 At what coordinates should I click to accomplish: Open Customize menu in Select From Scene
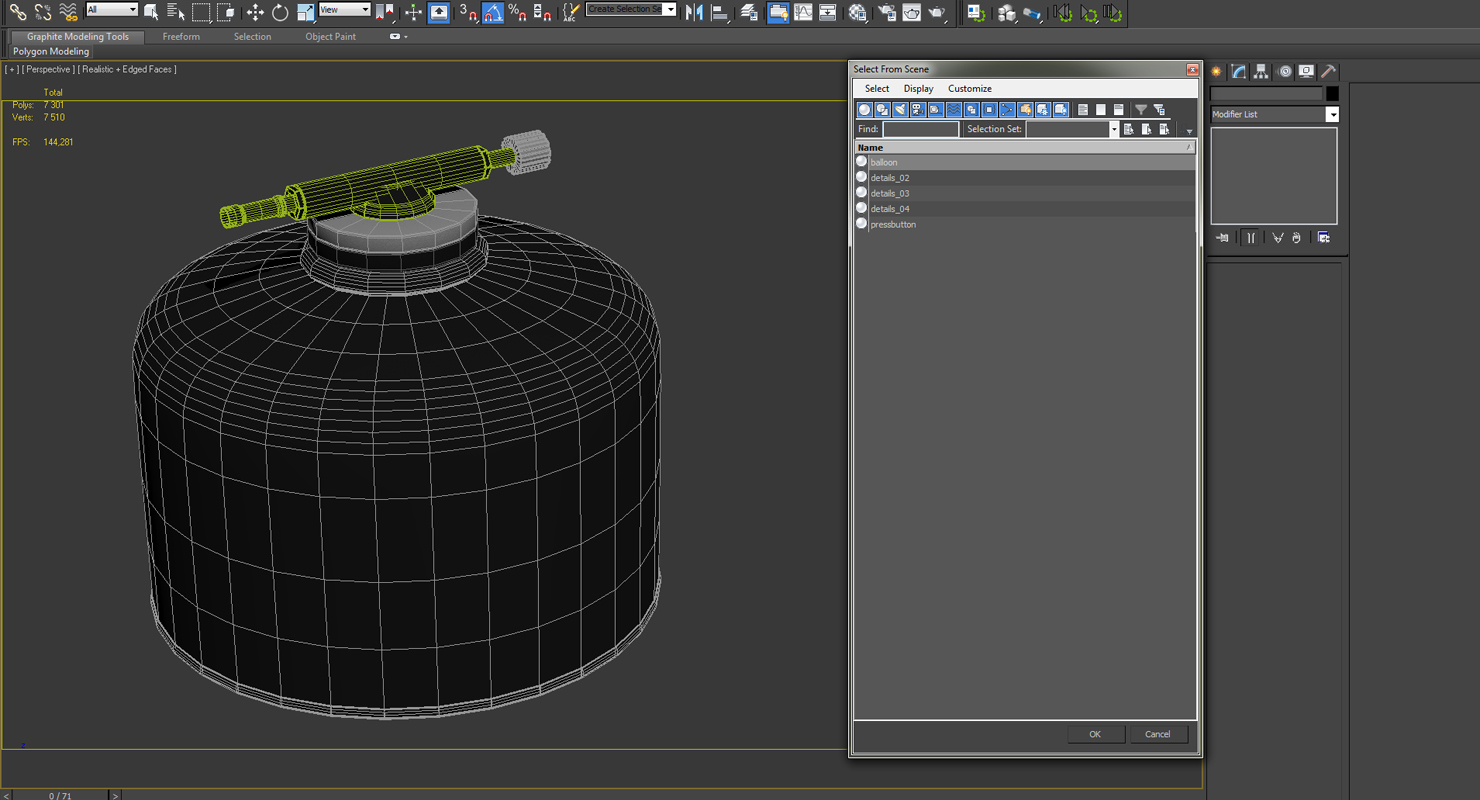tap(970, 88)
